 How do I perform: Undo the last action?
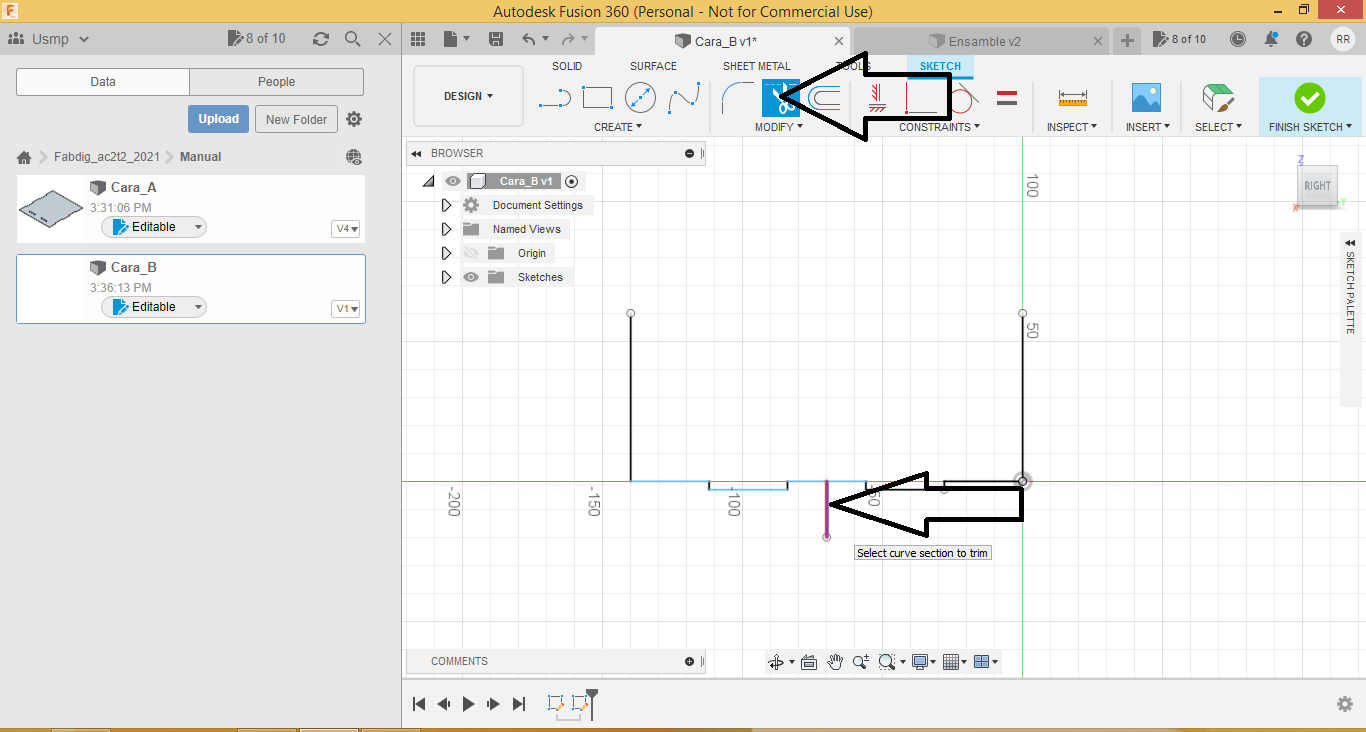[x=529, y=39]
